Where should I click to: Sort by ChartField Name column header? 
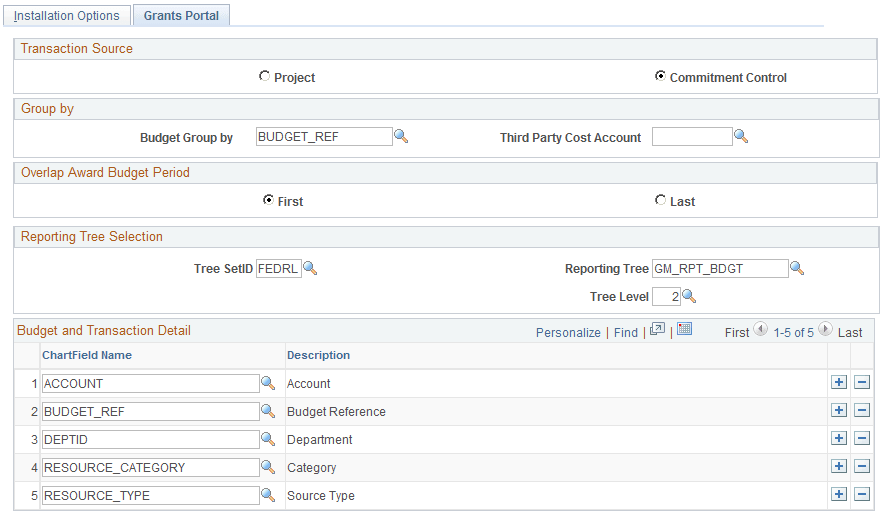coord(87,355)
